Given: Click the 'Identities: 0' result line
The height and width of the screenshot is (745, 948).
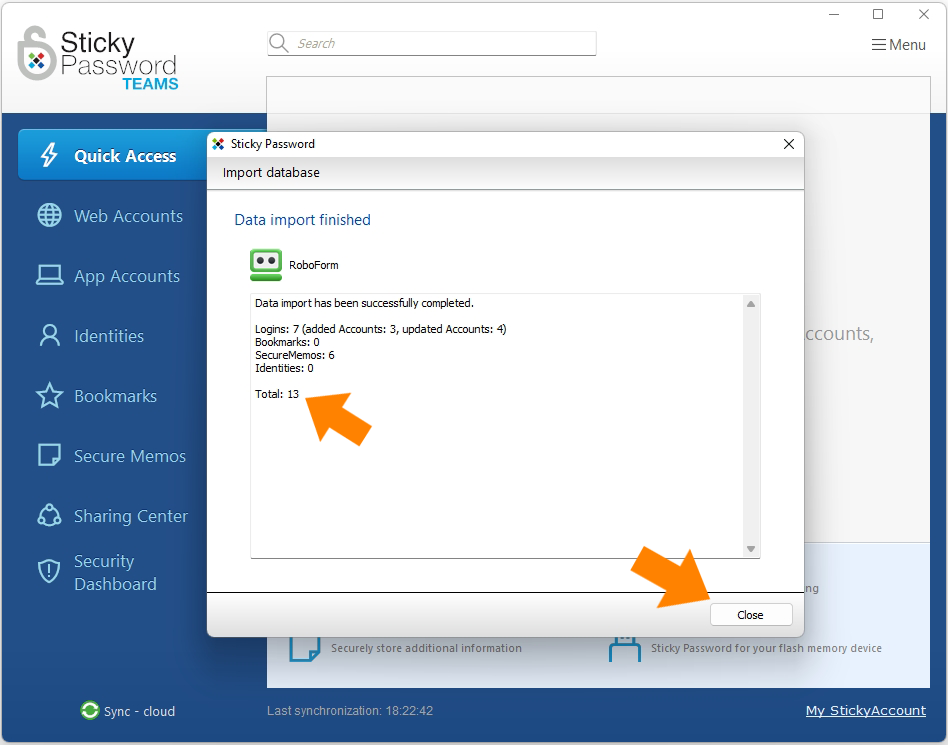Looking at the screenshot, I should (284, 368).
